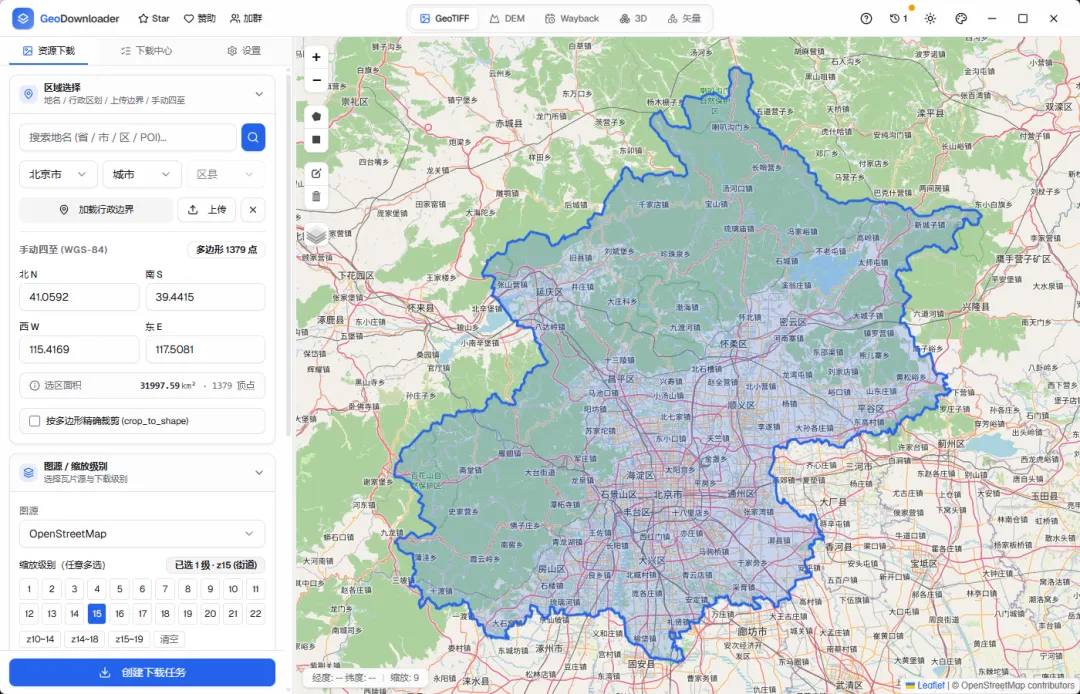Clear the boundary with the X button
Image resolution: width=1080 pixels, height=694 pixels.
tap(253, 209)
